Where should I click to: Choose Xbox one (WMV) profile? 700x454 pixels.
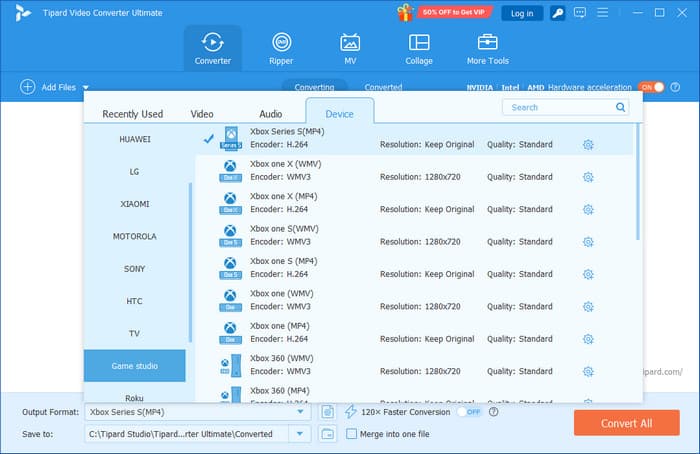point(414,300)
